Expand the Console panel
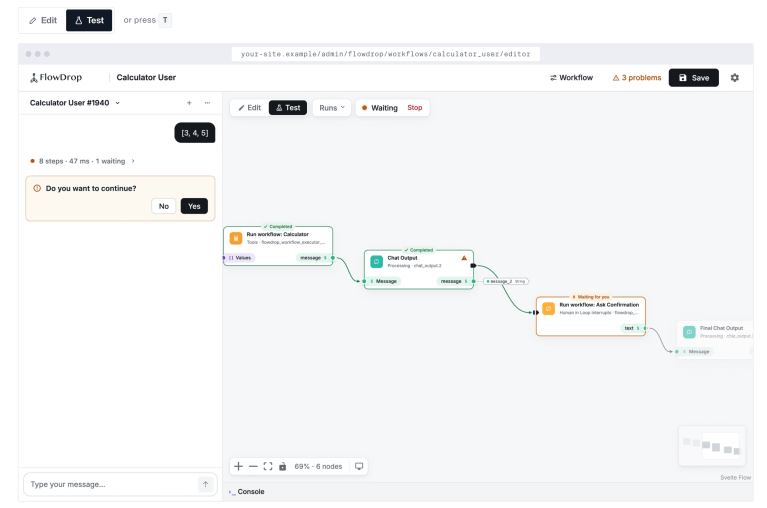Screen dimensions: 767x508 click(247, 491)
